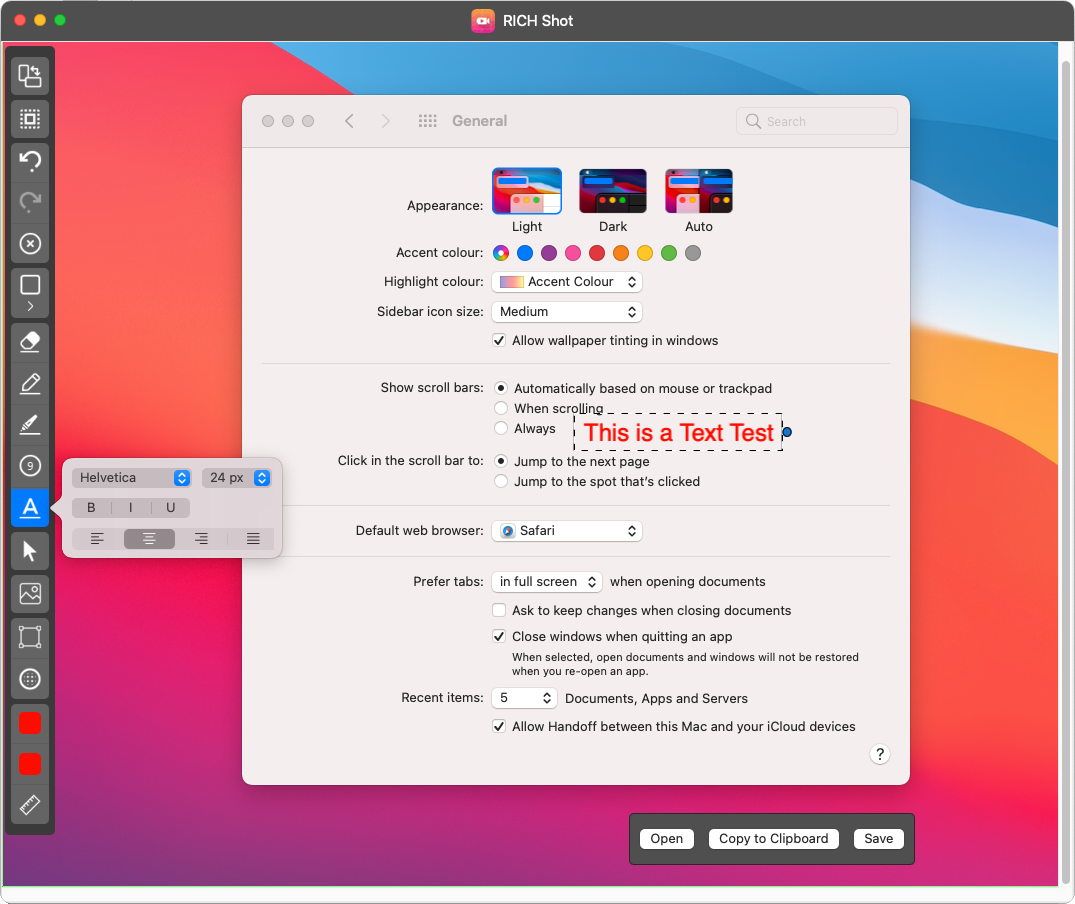Viewport: 1075px width, 904px height.
Task: Click the question mark help button
Action: click(x=880, y=755)
